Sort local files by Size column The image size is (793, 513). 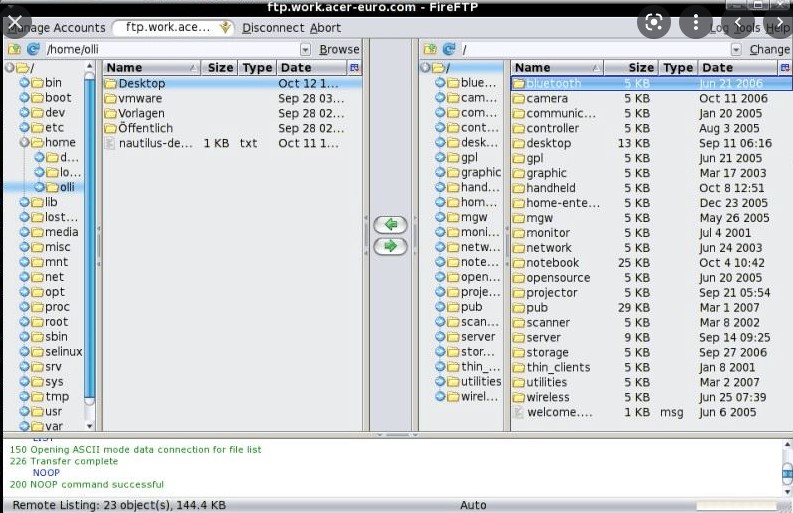[x=220, y=68]
